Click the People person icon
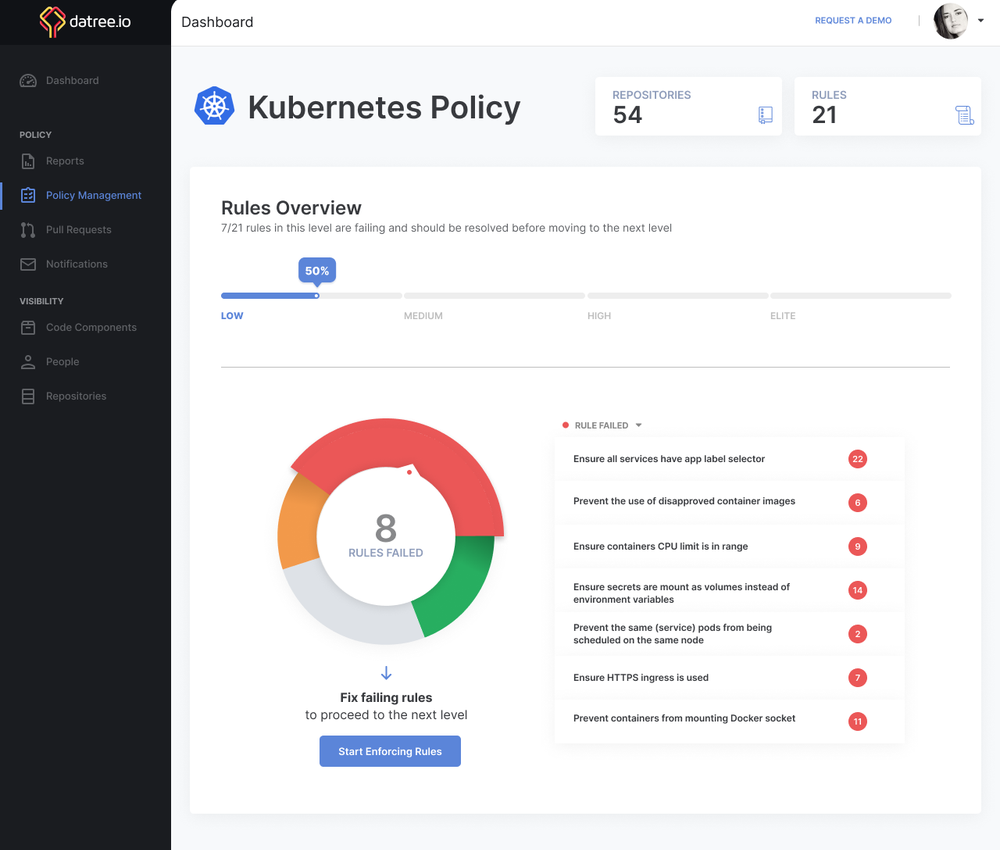The height and width of the screenshot is (850, 1000). tap(28, 362)
